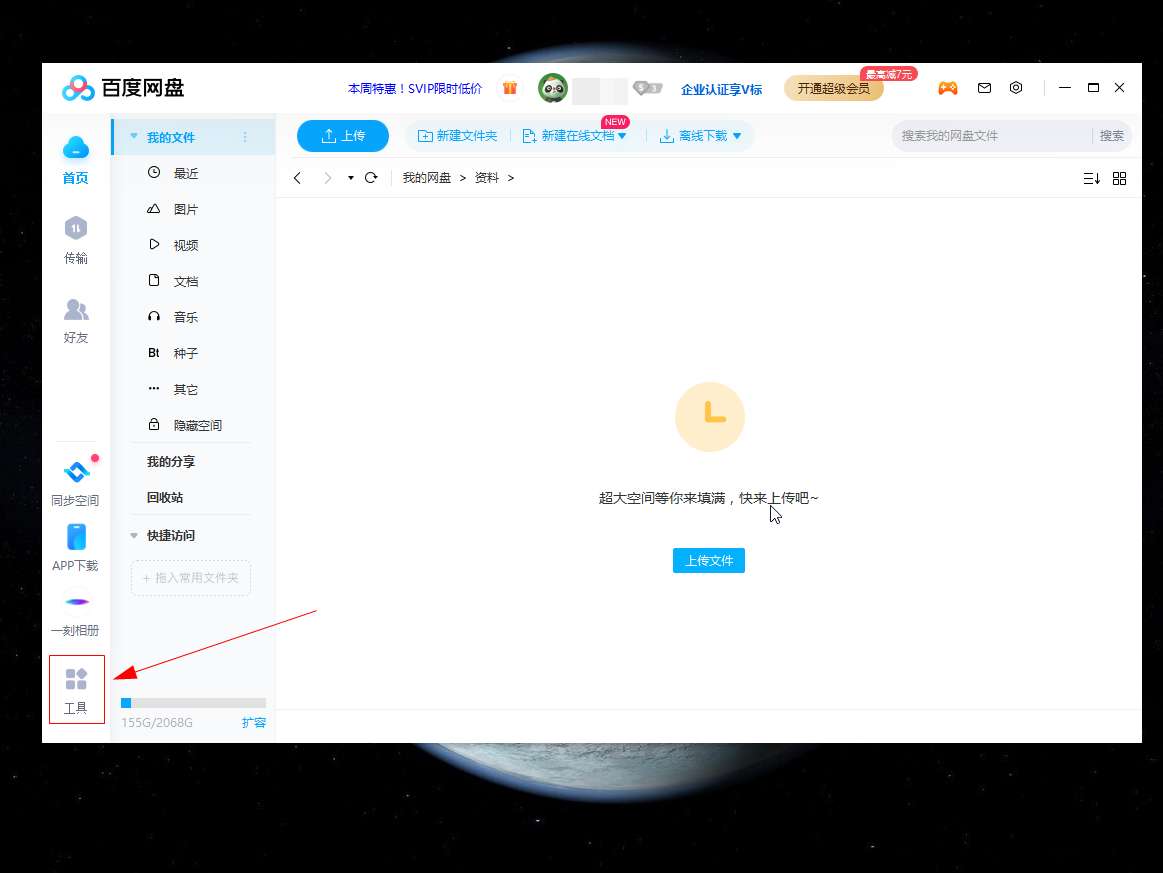Navigate to 我的网盘 breadcrumb

426,178
